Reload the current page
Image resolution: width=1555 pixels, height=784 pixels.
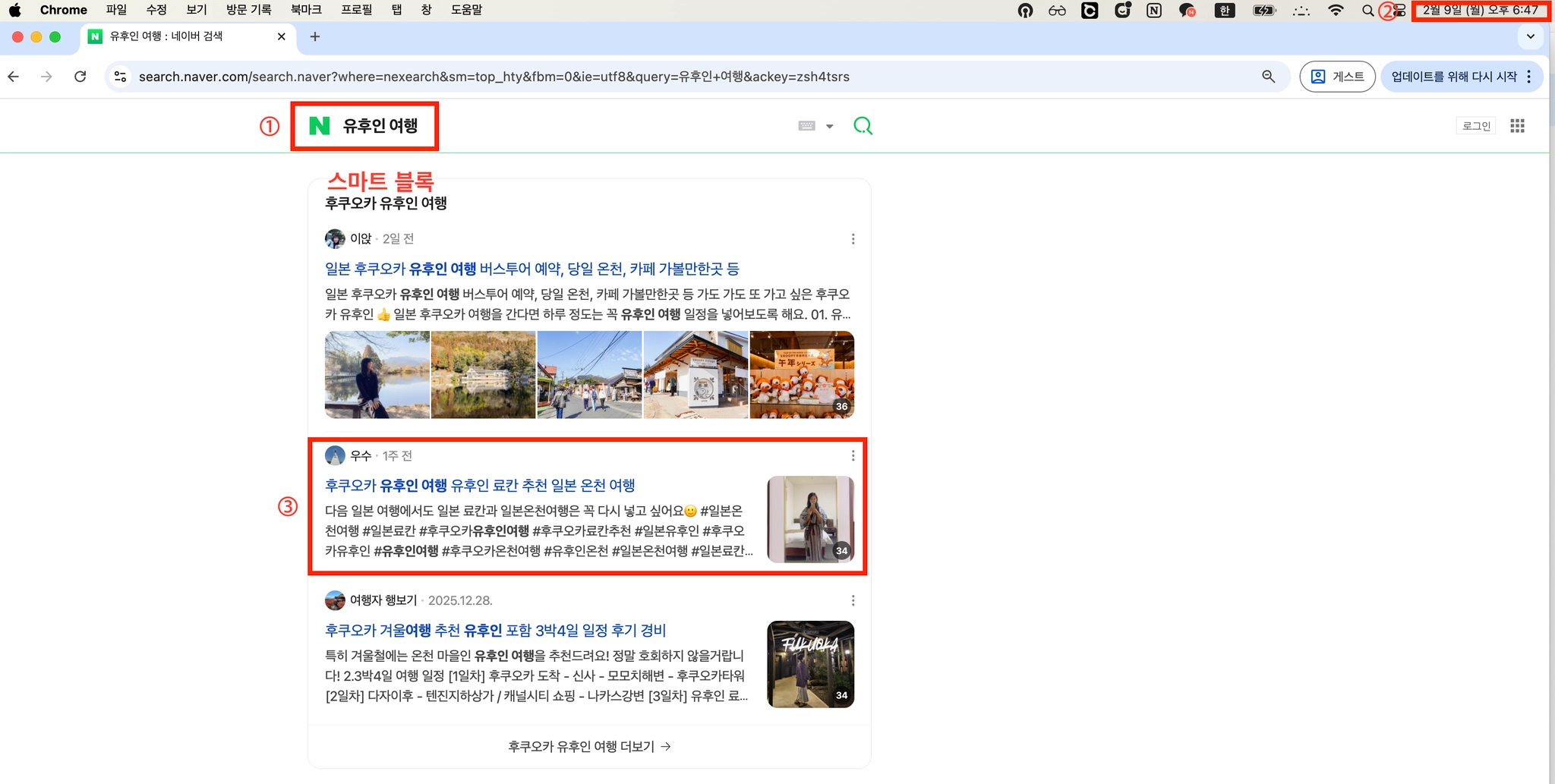click(80, 77)
